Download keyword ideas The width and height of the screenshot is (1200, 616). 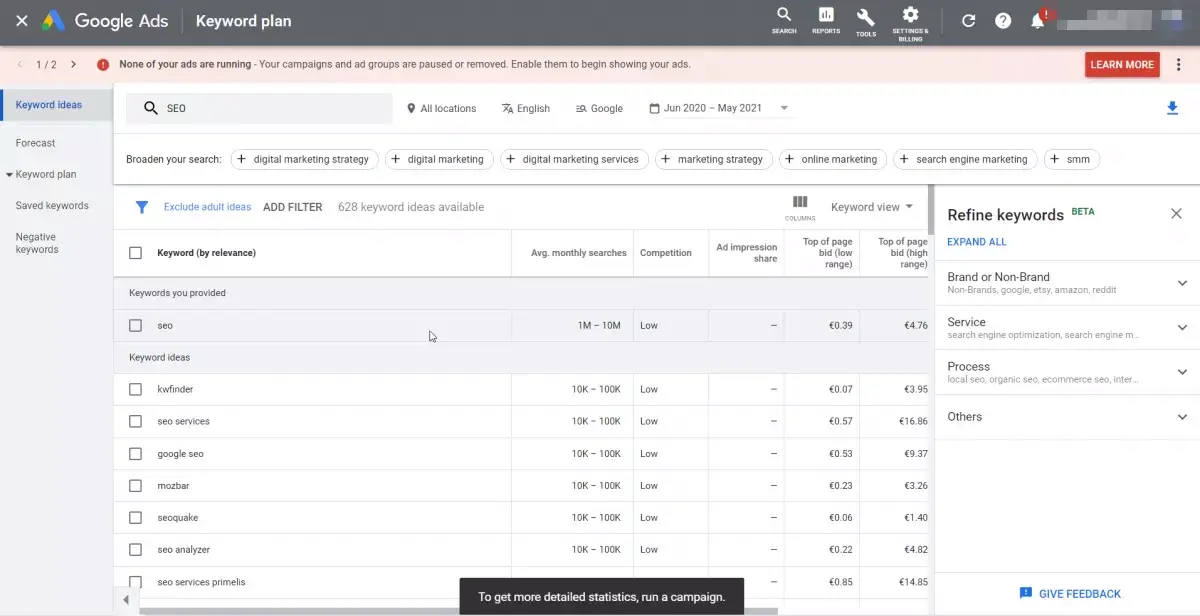point(1173,108)
